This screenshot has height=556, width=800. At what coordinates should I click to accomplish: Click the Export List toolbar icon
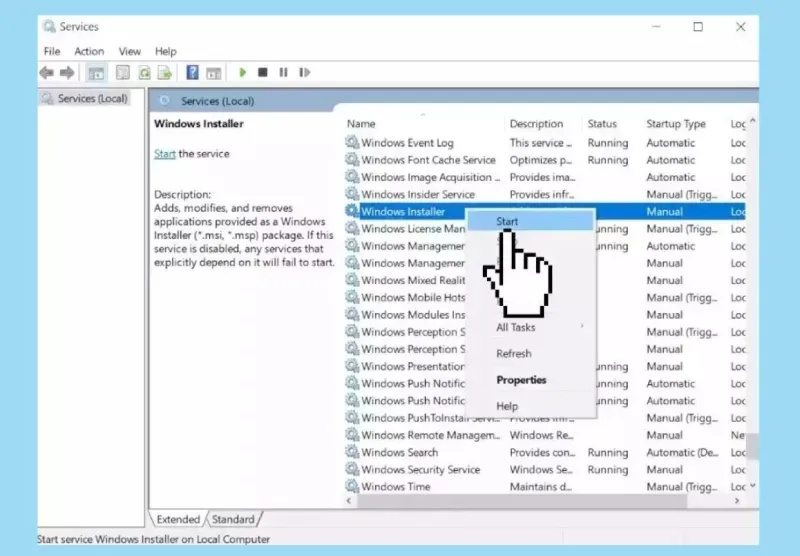tap(165, 73)
